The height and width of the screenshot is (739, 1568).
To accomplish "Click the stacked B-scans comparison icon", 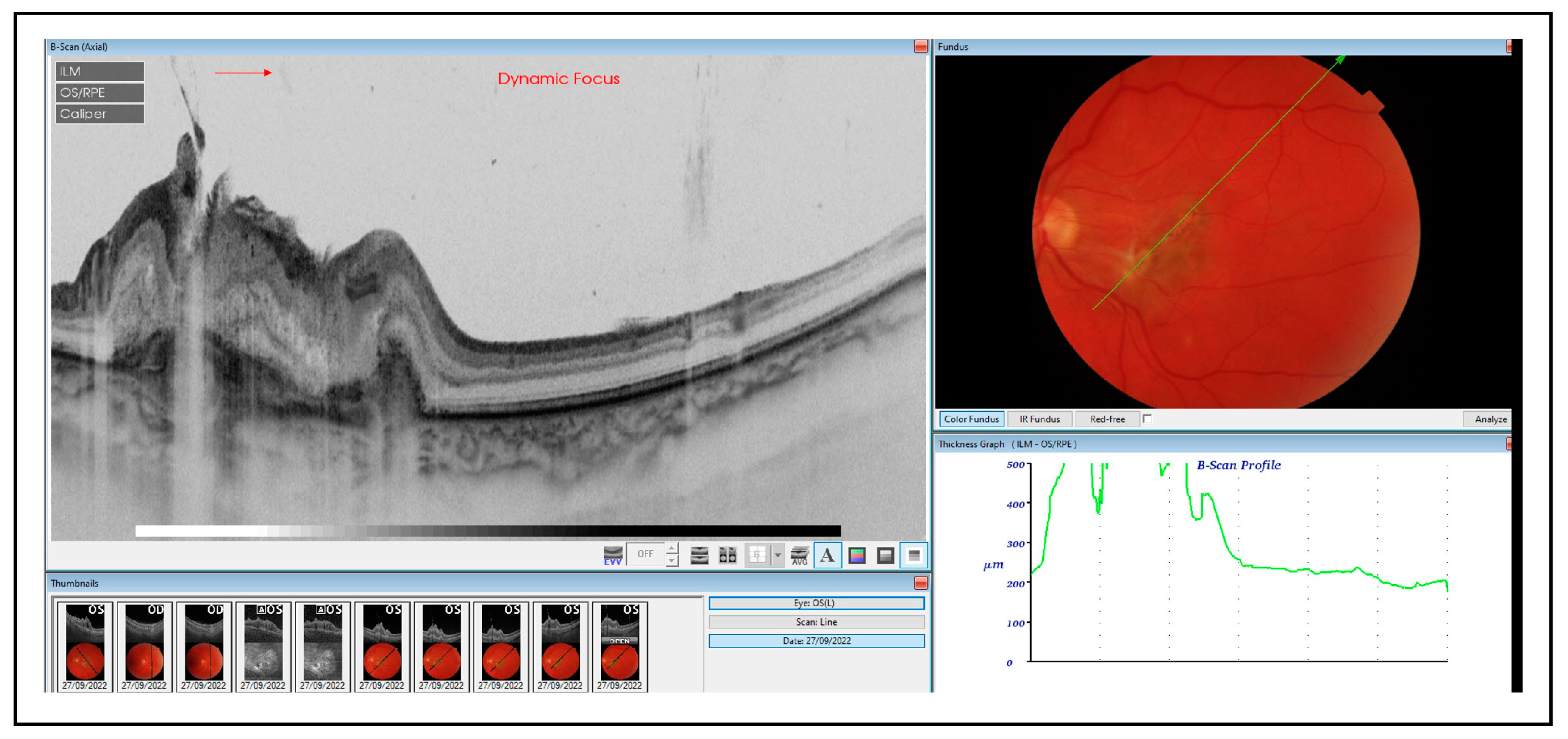I will (699, 555).
